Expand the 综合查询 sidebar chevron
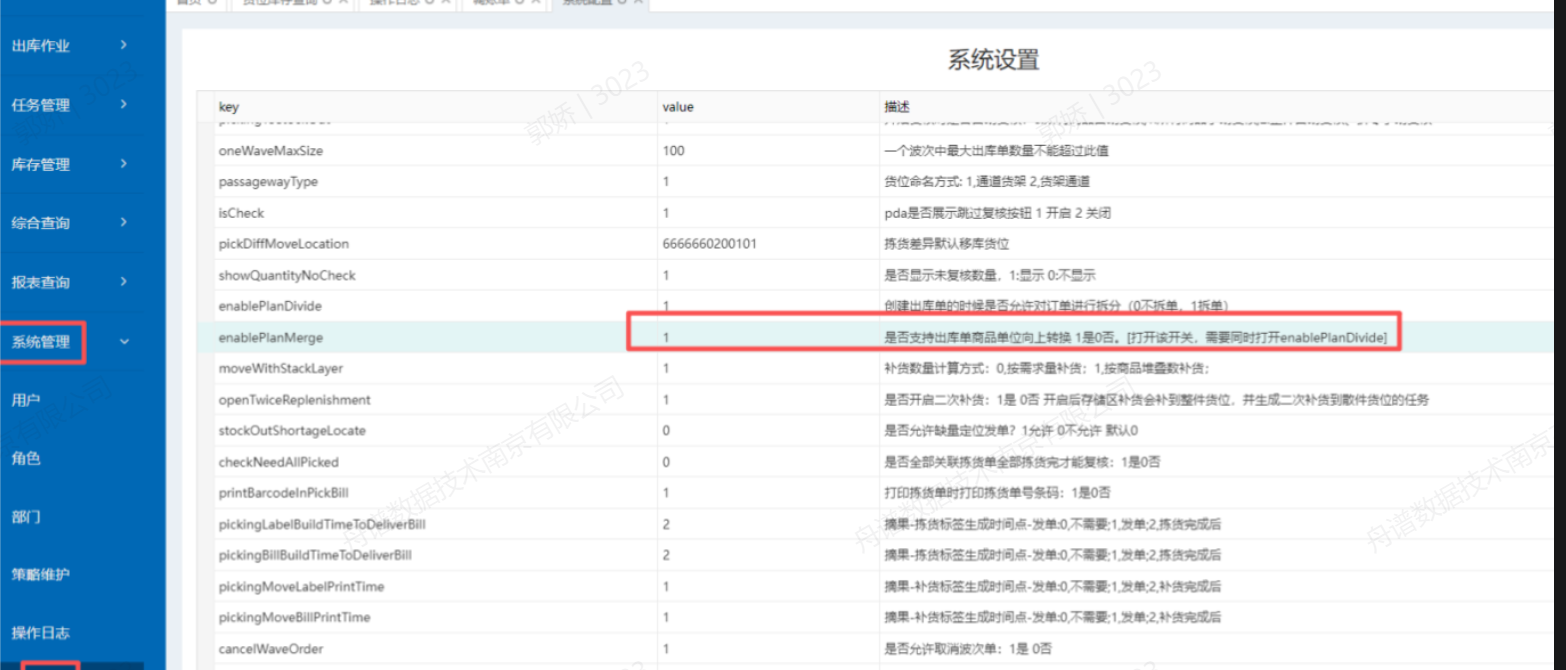This screenshot has width=1566, height=670. [x=124, y=222]
